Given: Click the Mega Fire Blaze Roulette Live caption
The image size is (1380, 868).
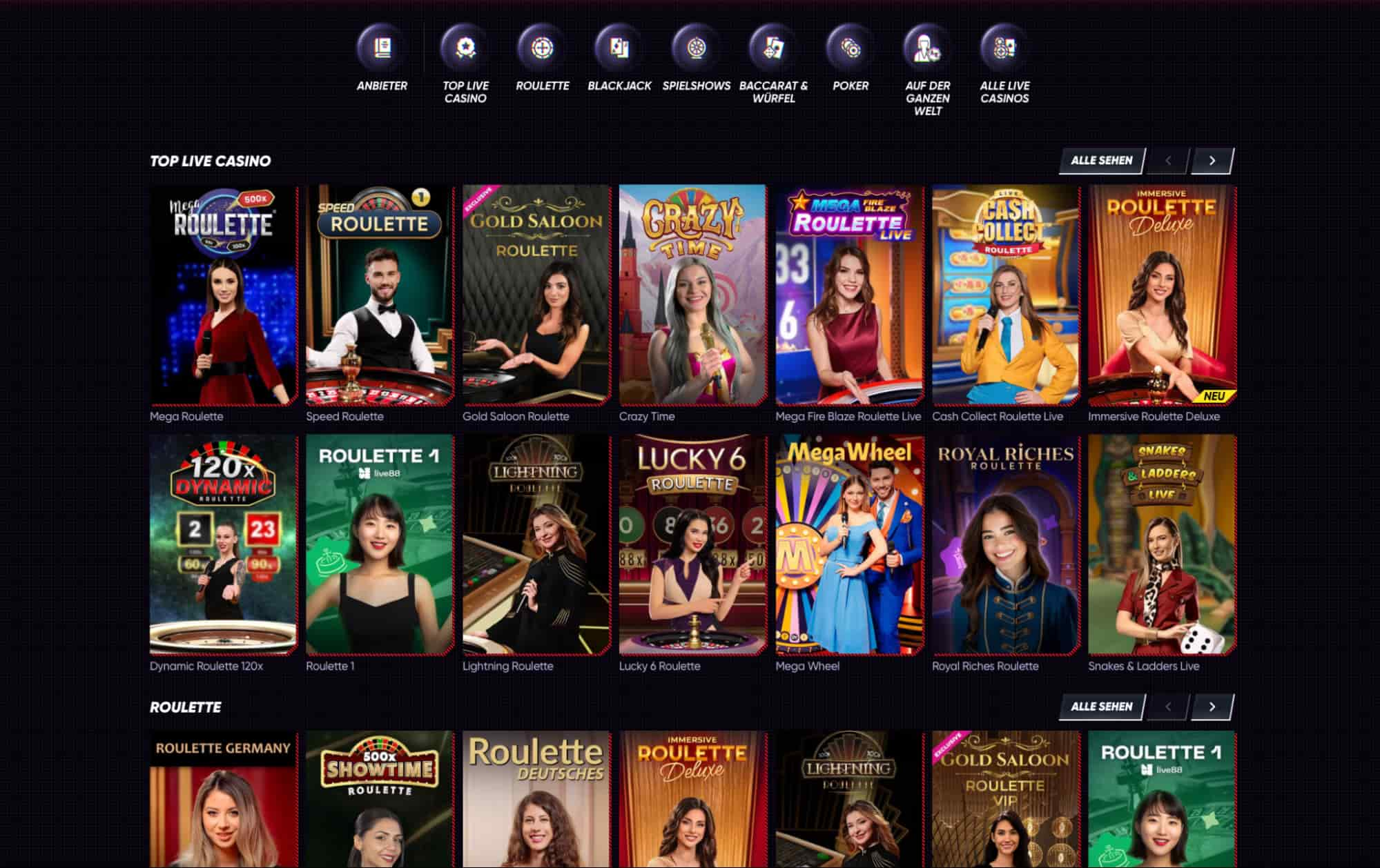Looking at the screenshot, I should pyautogui.click(x=848, y=416).
